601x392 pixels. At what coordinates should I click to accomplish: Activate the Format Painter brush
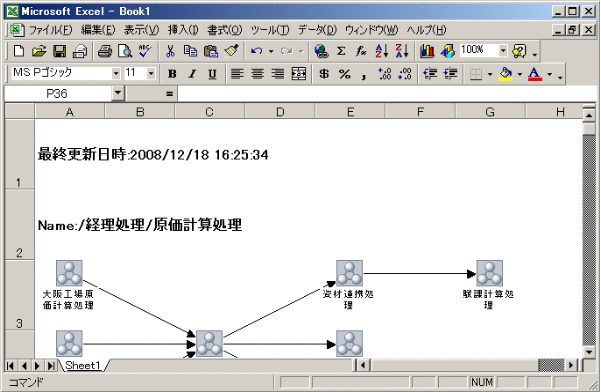[x=231, y=51]
